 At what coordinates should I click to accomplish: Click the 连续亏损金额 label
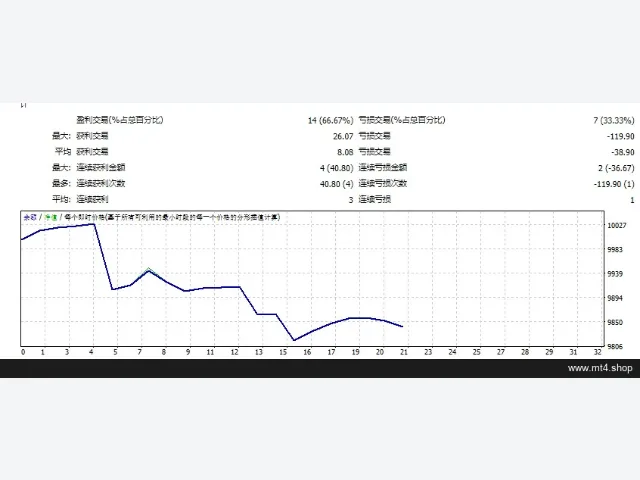(382, 167)
